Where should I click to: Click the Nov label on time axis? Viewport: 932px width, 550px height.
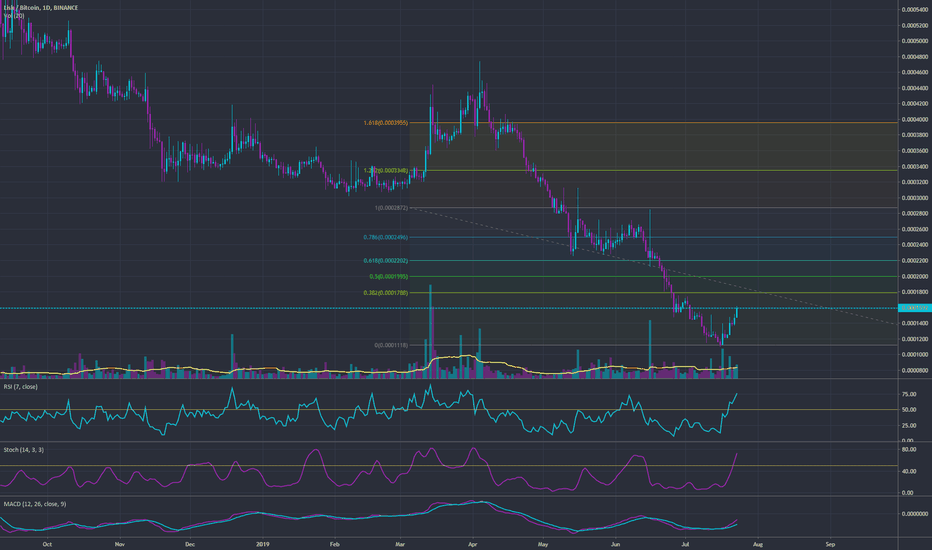coord(119,544)
